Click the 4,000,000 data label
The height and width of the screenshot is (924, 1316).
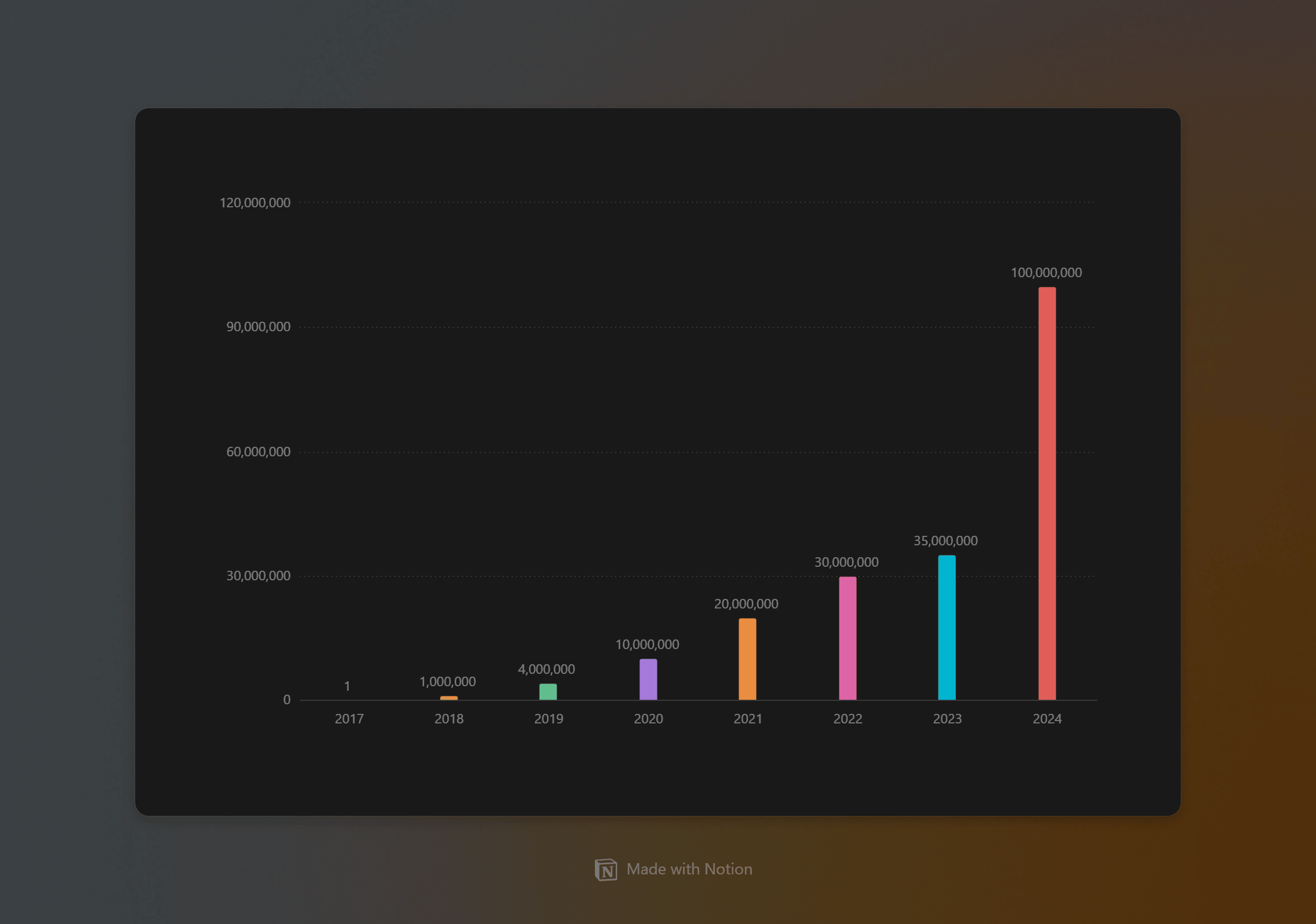546,669
